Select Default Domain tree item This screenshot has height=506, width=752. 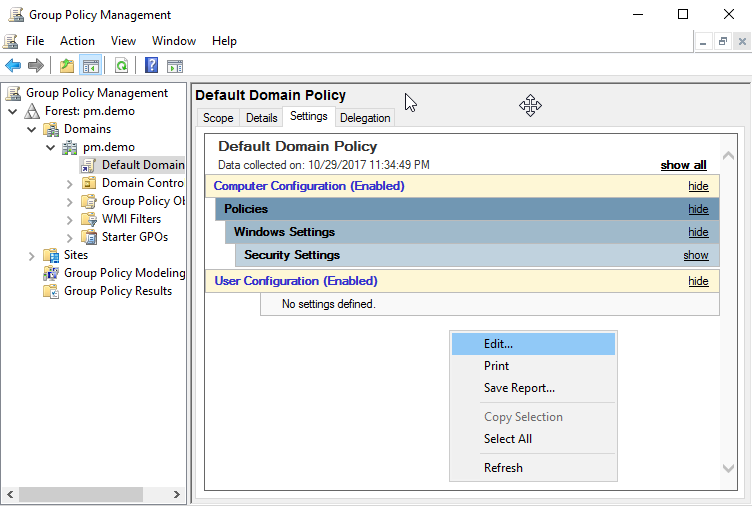pos(143,165)
